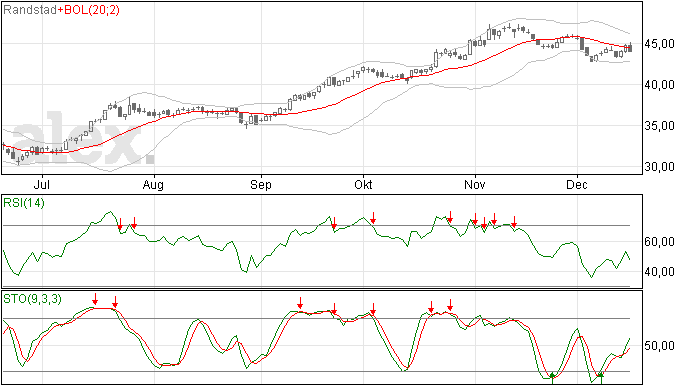Select the Sep month label
Image resolution: width=690 pixels, height=387 pixels.
coord(261,184)
